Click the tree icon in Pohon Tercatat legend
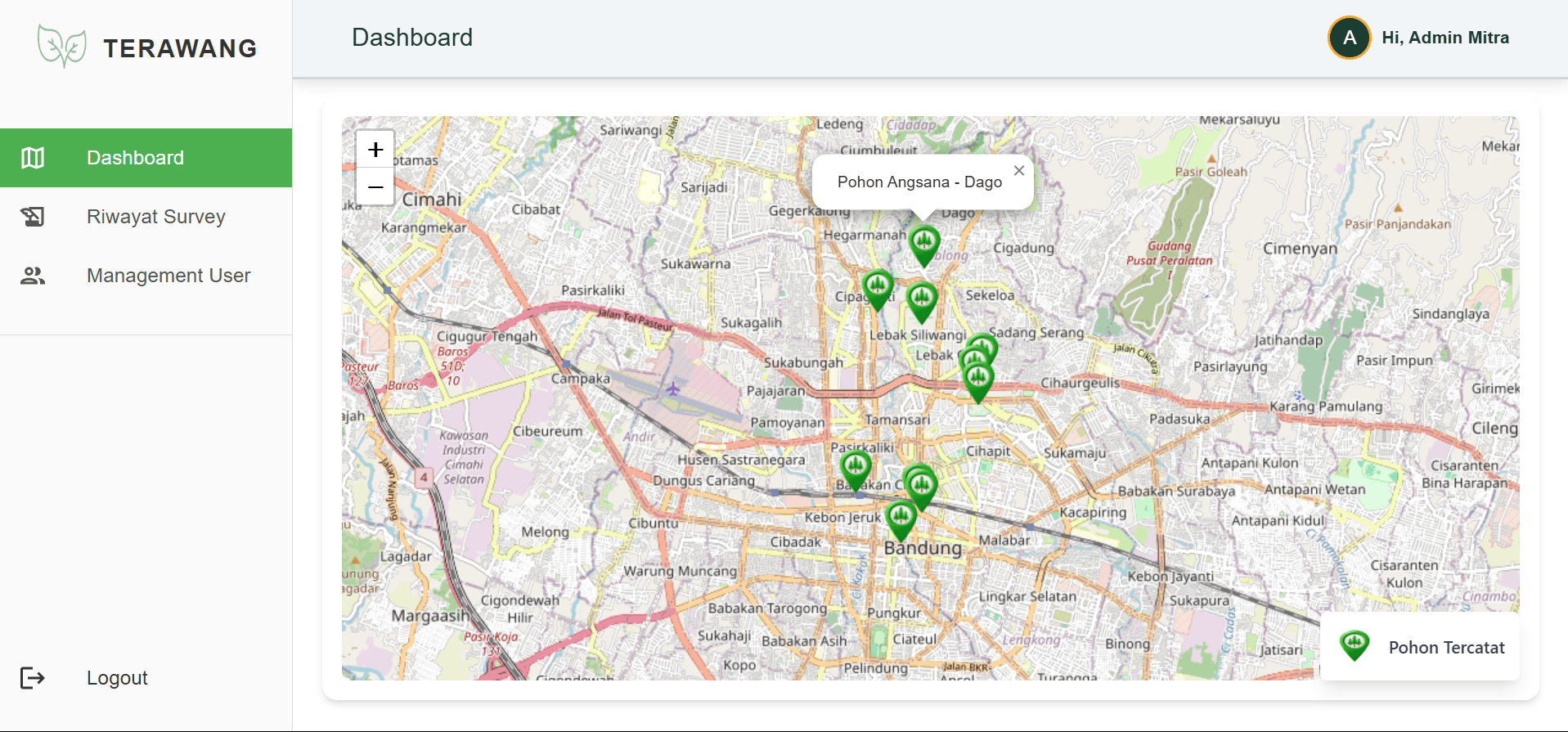The width and height of the screenshot is (1568, 732). click(x=1355, y=645)
